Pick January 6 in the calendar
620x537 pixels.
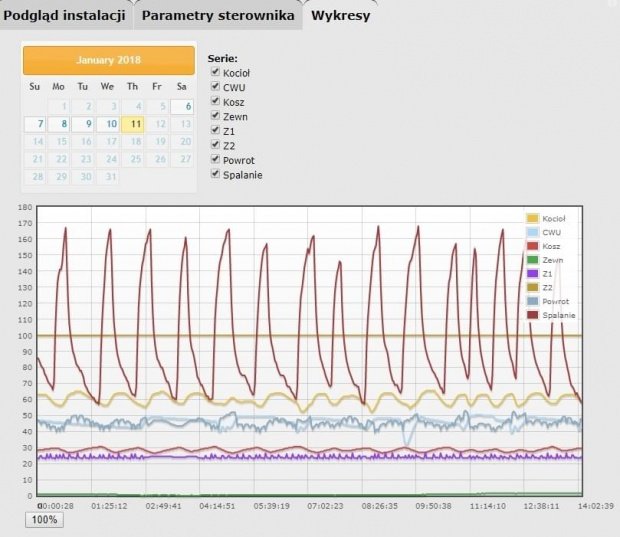pos(181,107)
